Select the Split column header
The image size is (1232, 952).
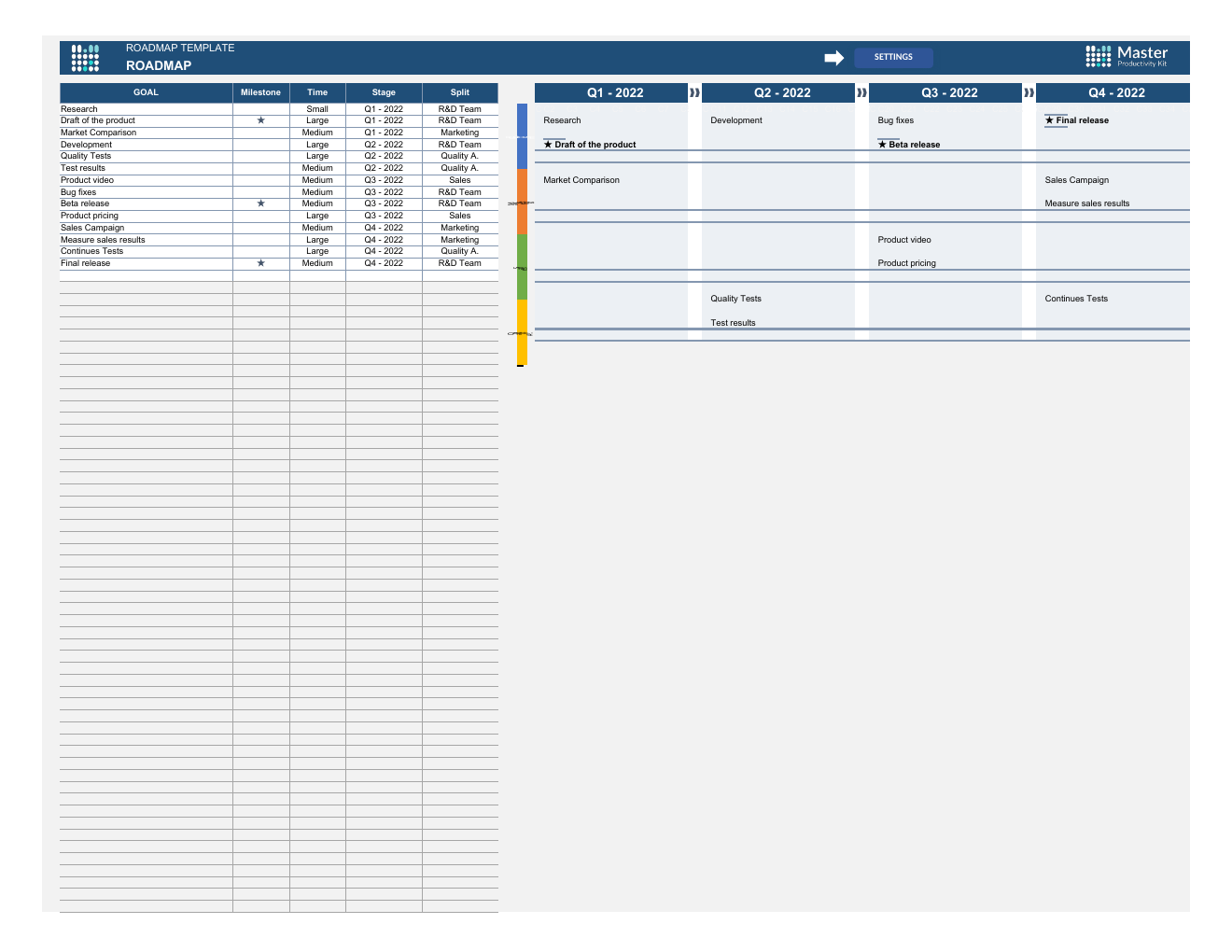[460, 92]
